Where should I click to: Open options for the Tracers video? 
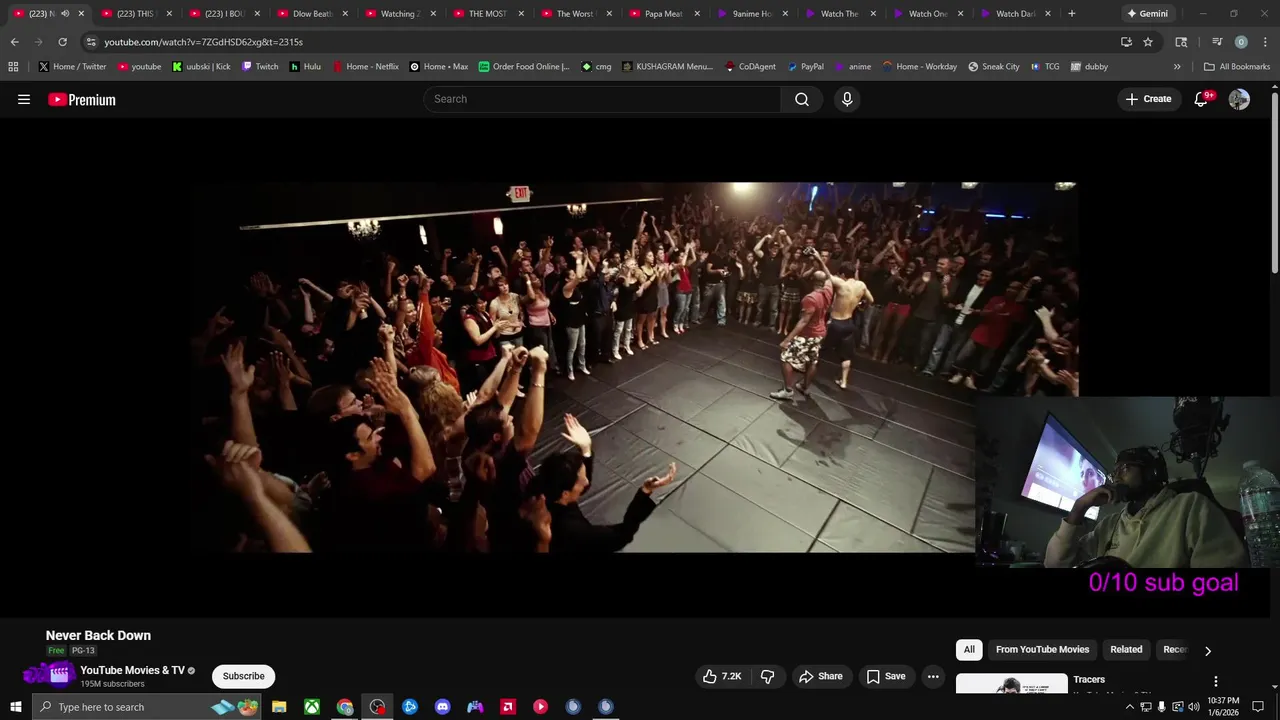point(1216,681)
